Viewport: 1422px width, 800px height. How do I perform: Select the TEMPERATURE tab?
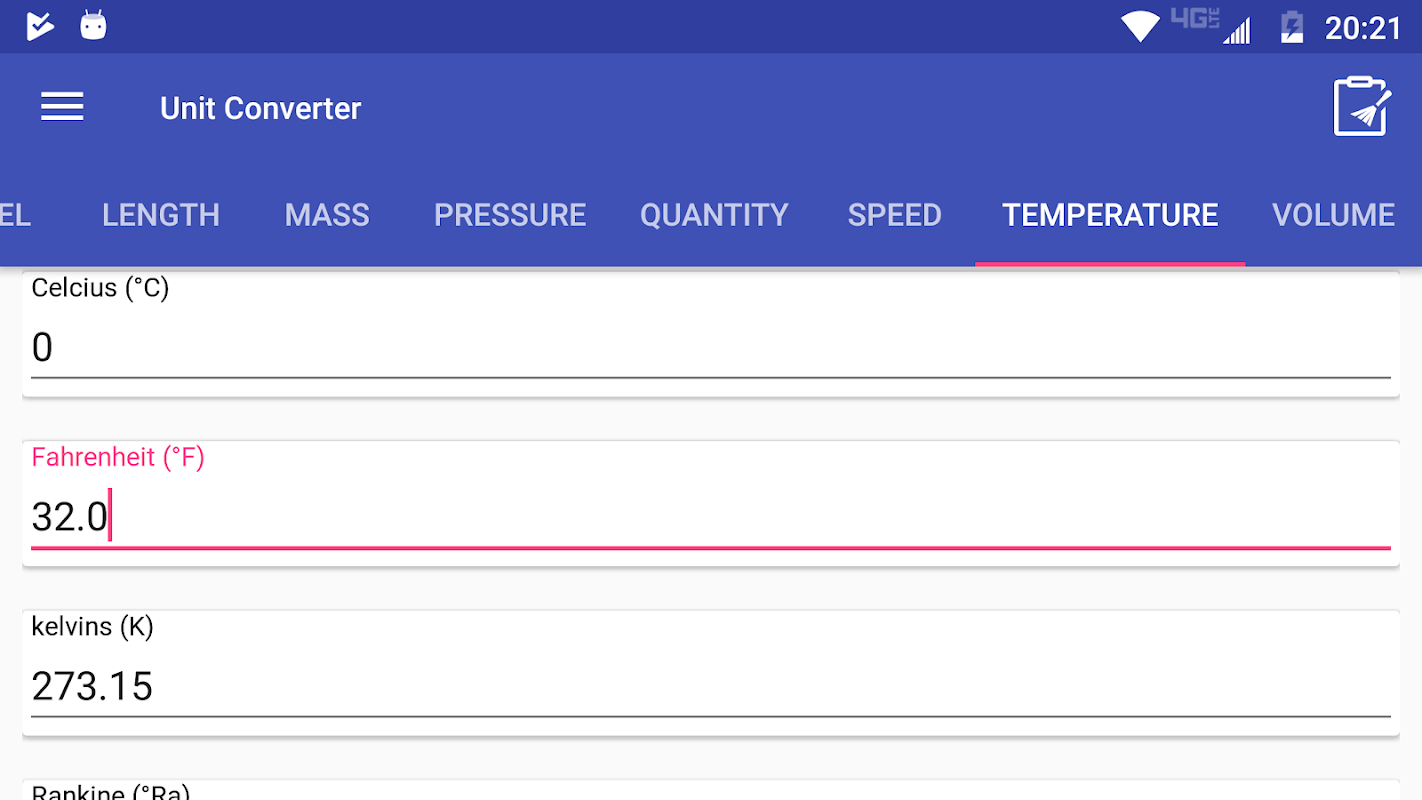1110,215
